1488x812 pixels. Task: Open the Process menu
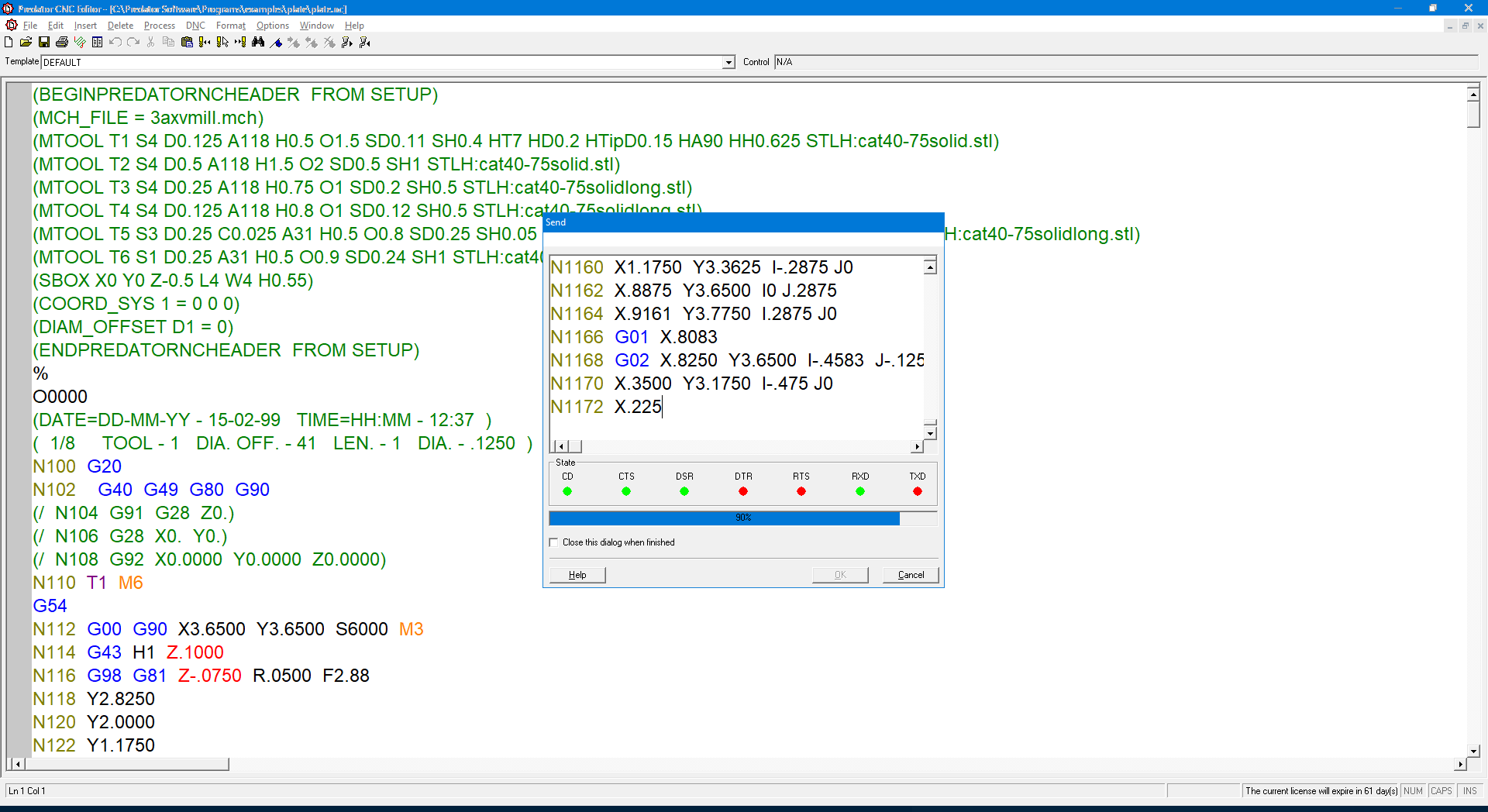coord(159,26)
